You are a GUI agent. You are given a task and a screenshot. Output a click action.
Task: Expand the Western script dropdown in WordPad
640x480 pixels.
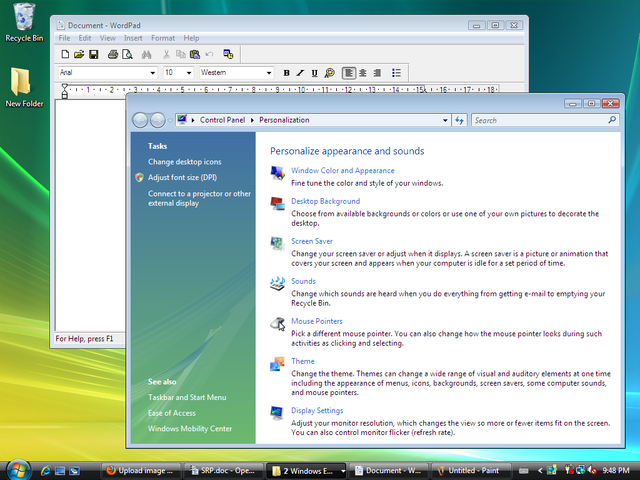tap(269, 73)
